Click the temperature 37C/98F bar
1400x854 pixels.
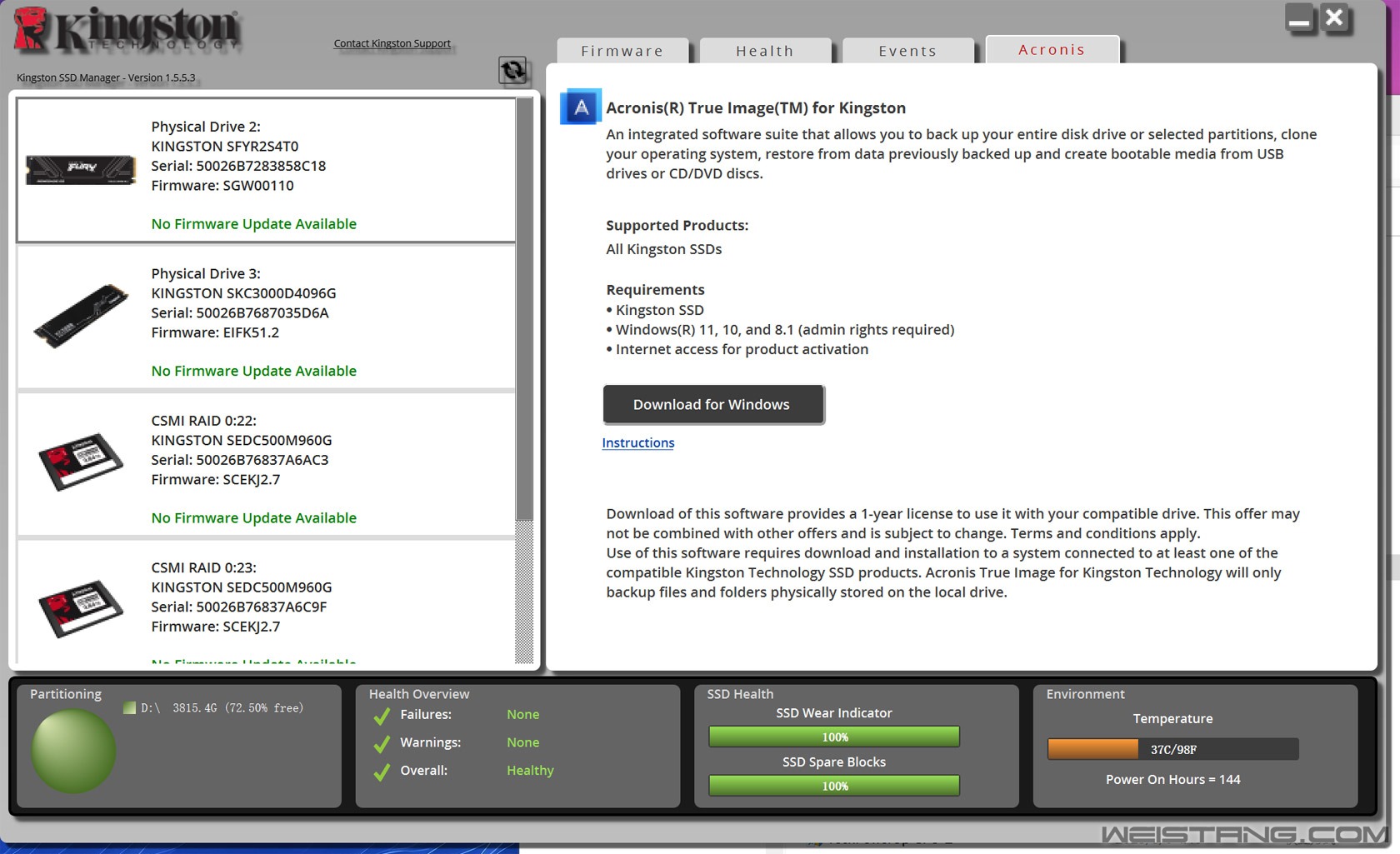click(1172, 749)
